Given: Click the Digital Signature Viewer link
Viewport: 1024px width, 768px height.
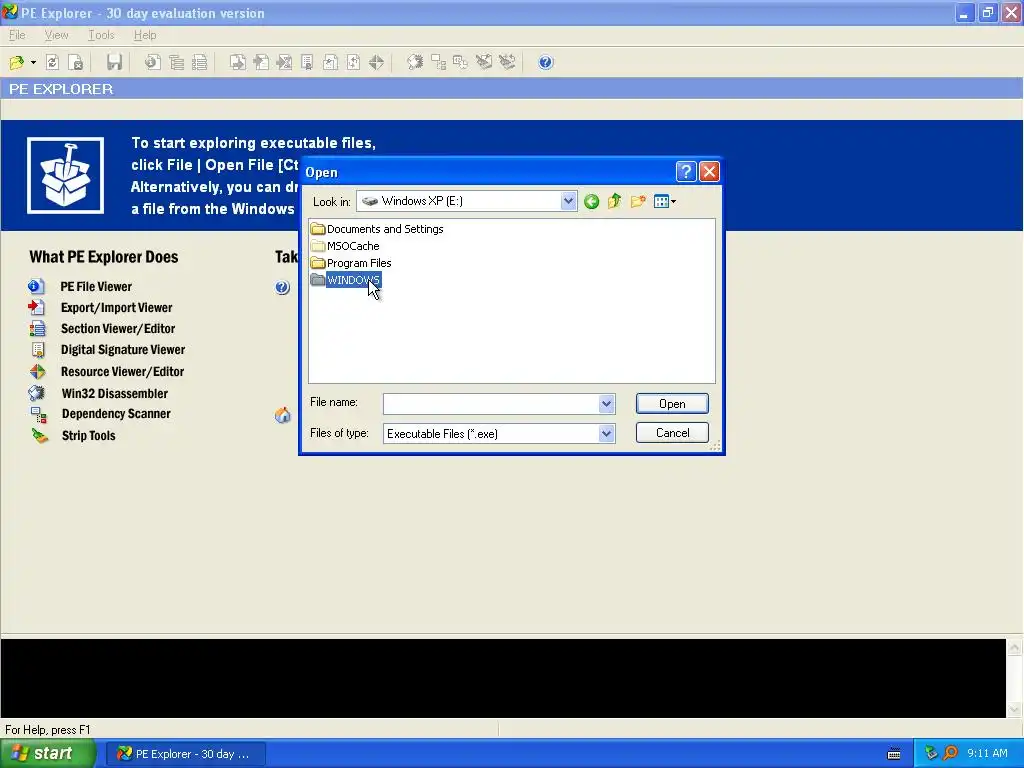Looking at the screenshot, I should [x=123, y=349].
